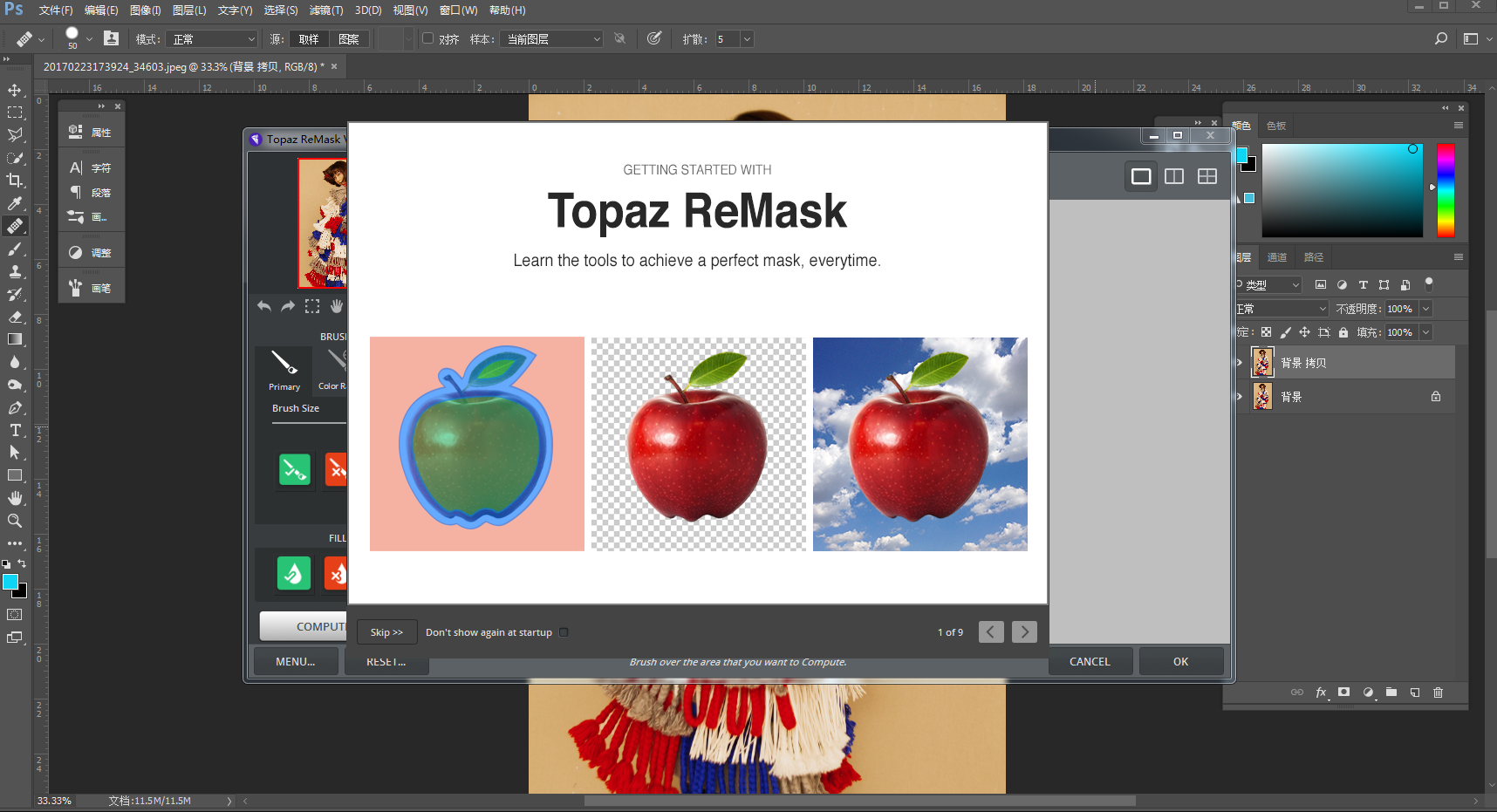Select the Eraser tool
Image resolution: width=1497 pixels, height=812 pixels.
pos(15,317)
